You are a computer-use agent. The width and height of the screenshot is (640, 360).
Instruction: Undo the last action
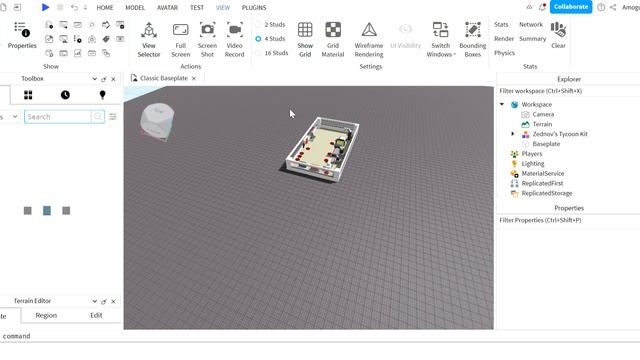click(74, 7)
